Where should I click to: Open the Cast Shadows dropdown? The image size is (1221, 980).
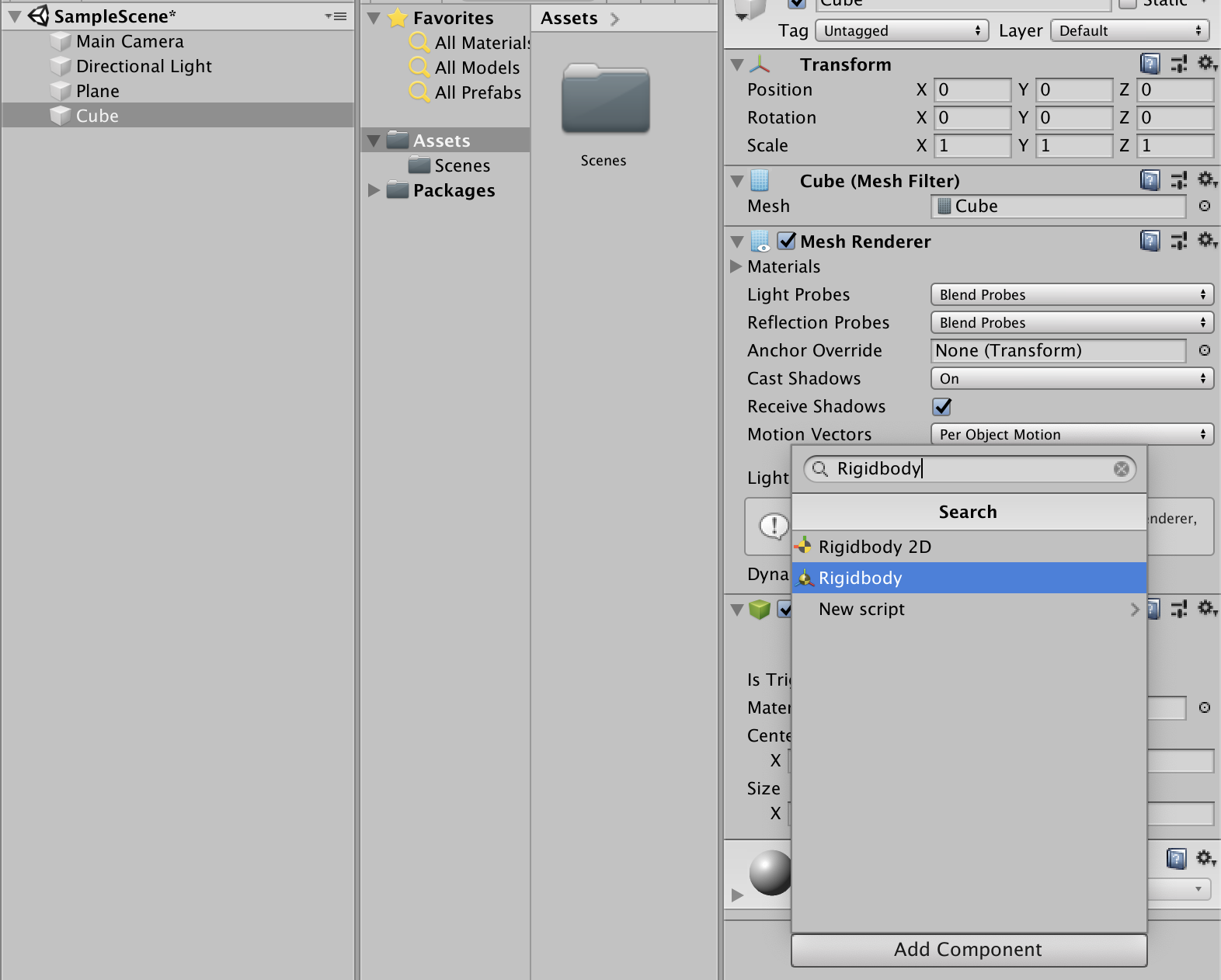click(1072, 378)
